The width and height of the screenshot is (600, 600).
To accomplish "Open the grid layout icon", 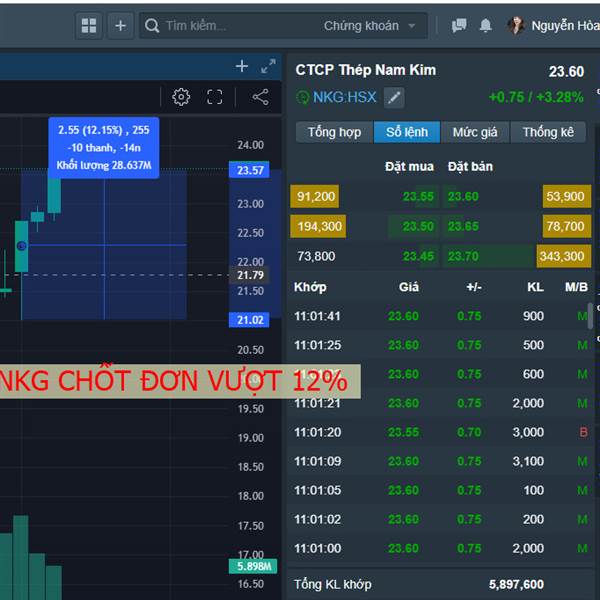I will (89, 26).
